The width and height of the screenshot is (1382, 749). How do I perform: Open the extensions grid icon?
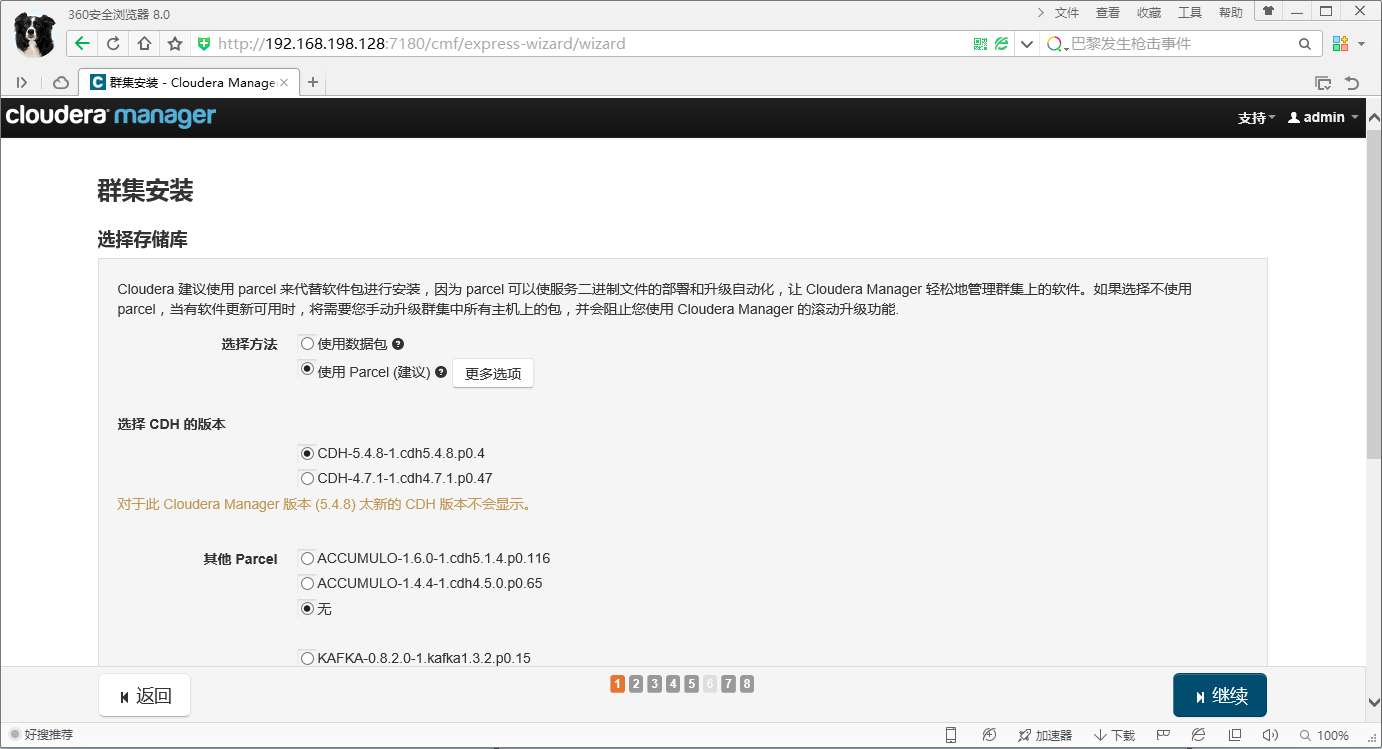click(1341, 44)
